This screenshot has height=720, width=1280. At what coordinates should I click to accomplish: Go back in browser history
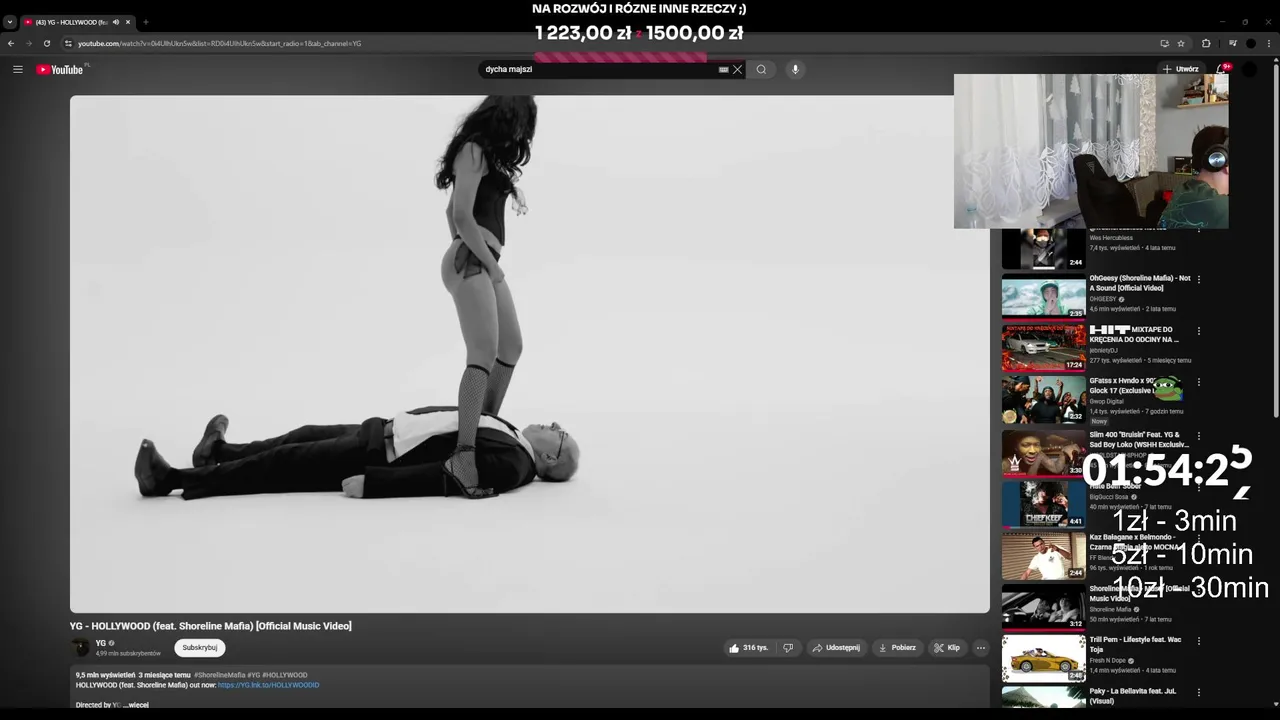(11, 43)
